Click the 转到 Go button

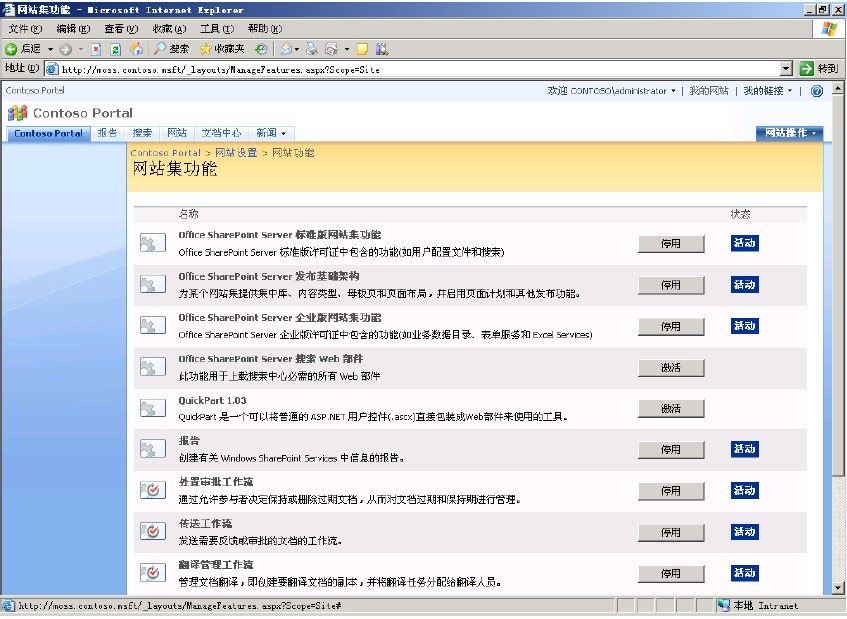(819, 69)
